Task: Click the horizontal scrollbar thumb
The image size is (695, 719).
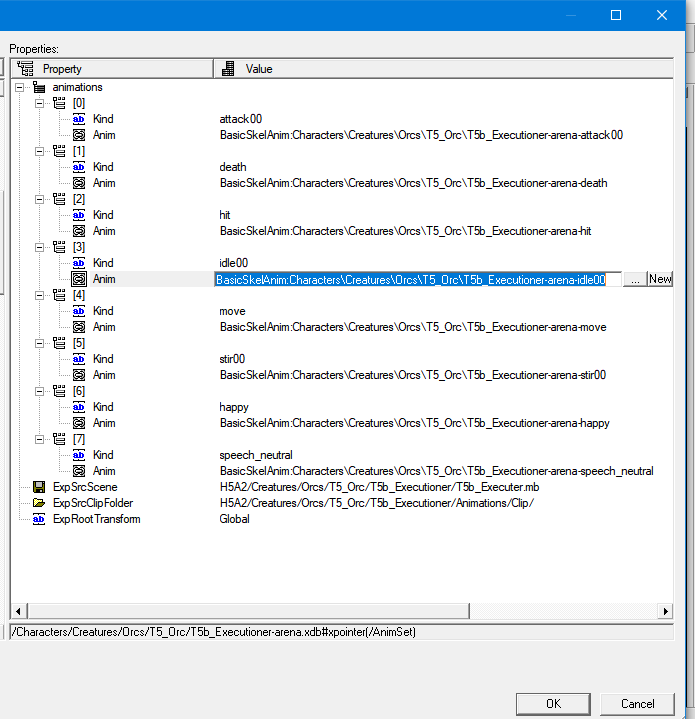Action: pos(248,611)
